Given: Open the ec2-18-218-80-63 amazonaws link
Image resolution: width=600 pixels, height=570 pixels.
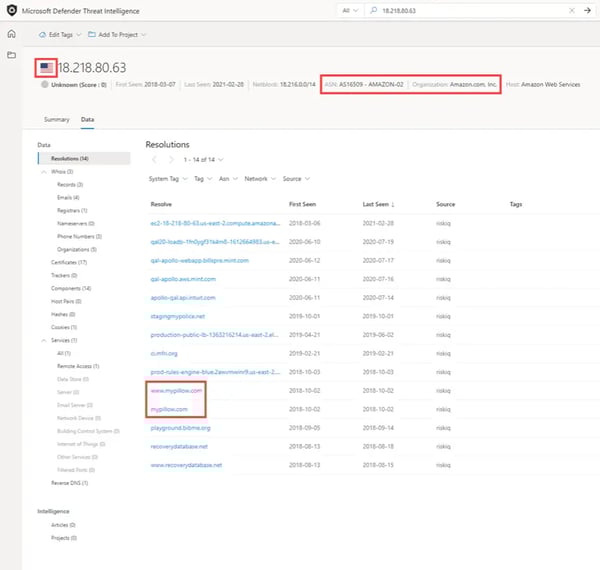Looking at the screenshot, I should (215, 223).
